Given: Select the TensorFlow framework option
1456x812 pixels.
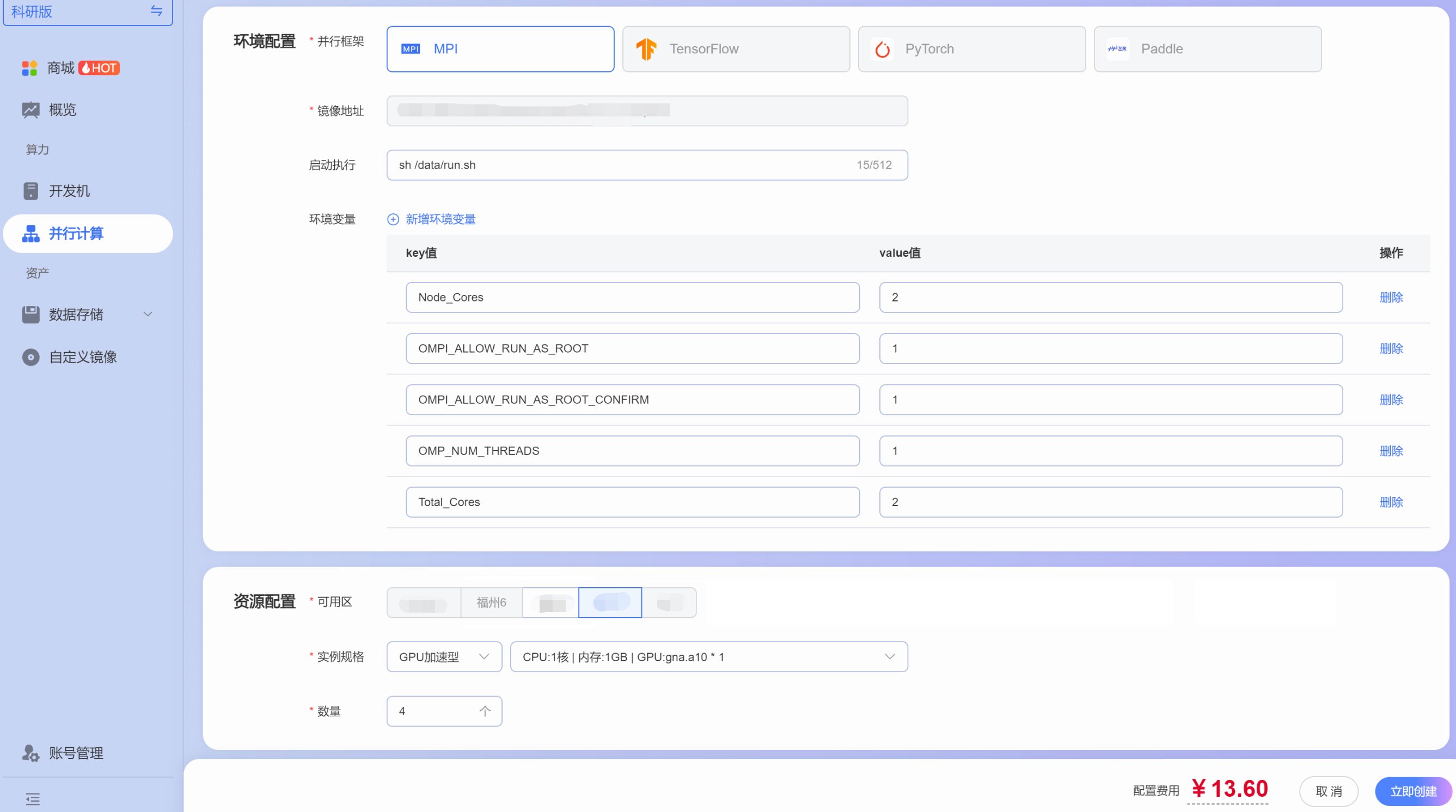Looking at the screenshot, I should pyautogui.click(x=736, y=49).
